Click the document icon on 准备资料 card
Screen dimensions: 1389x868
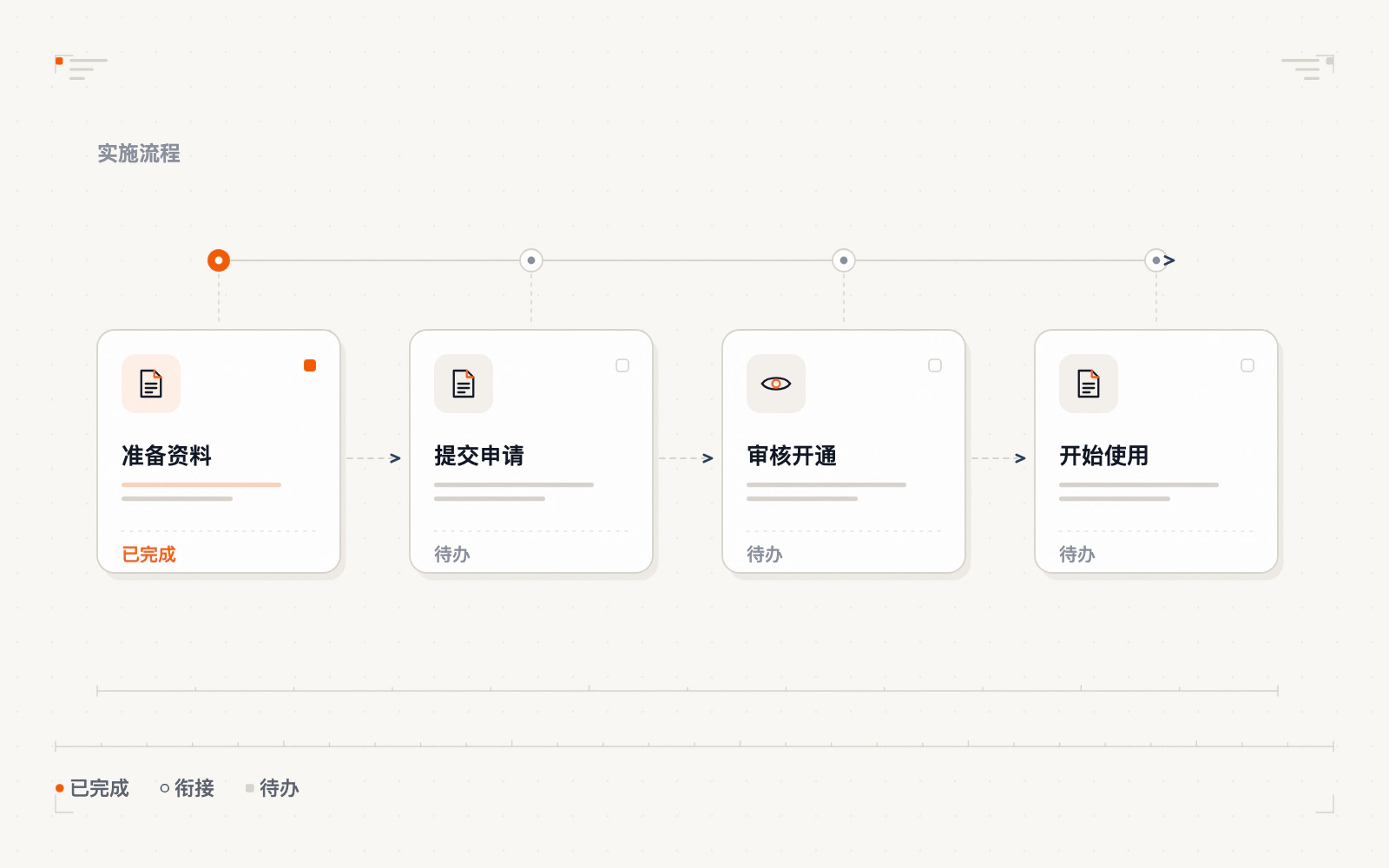pyautogui.click(x=151, y=384)
